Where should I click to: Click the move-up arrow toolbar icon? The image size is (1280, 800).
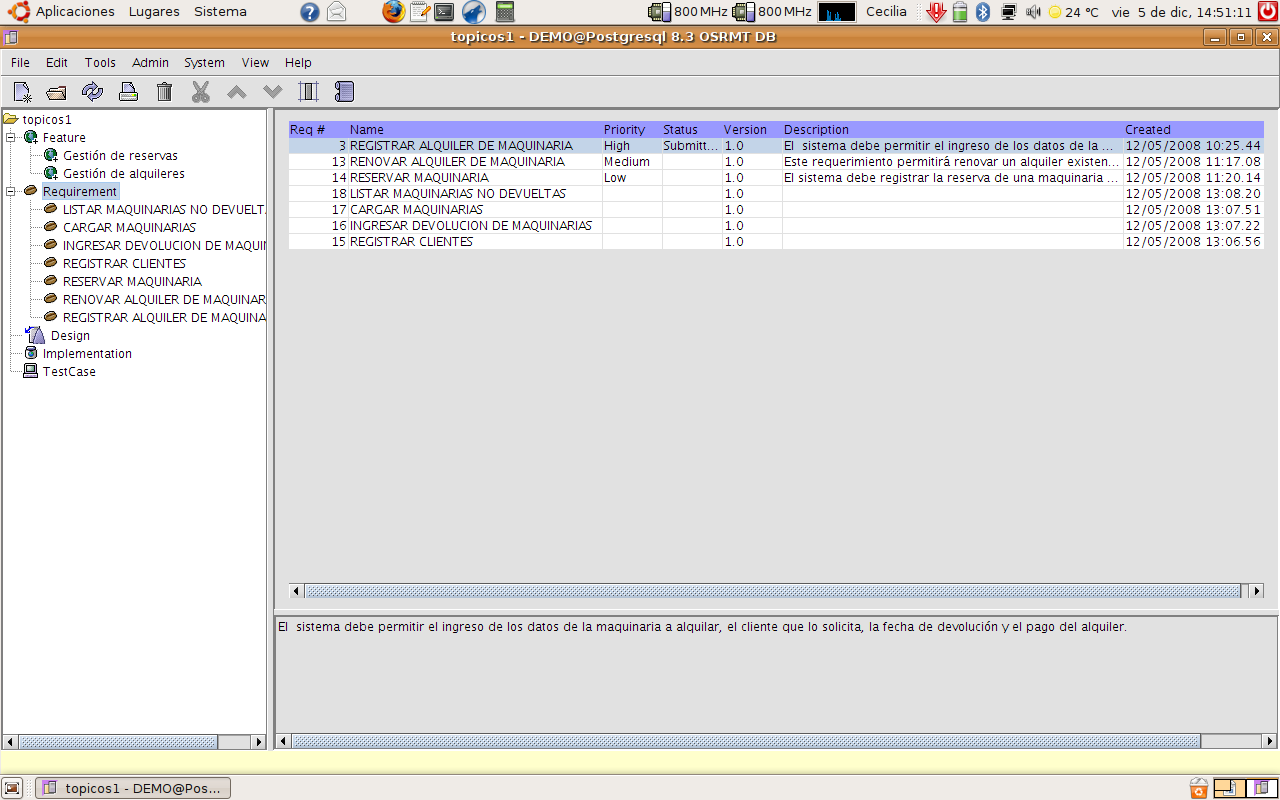click(236, 91)
